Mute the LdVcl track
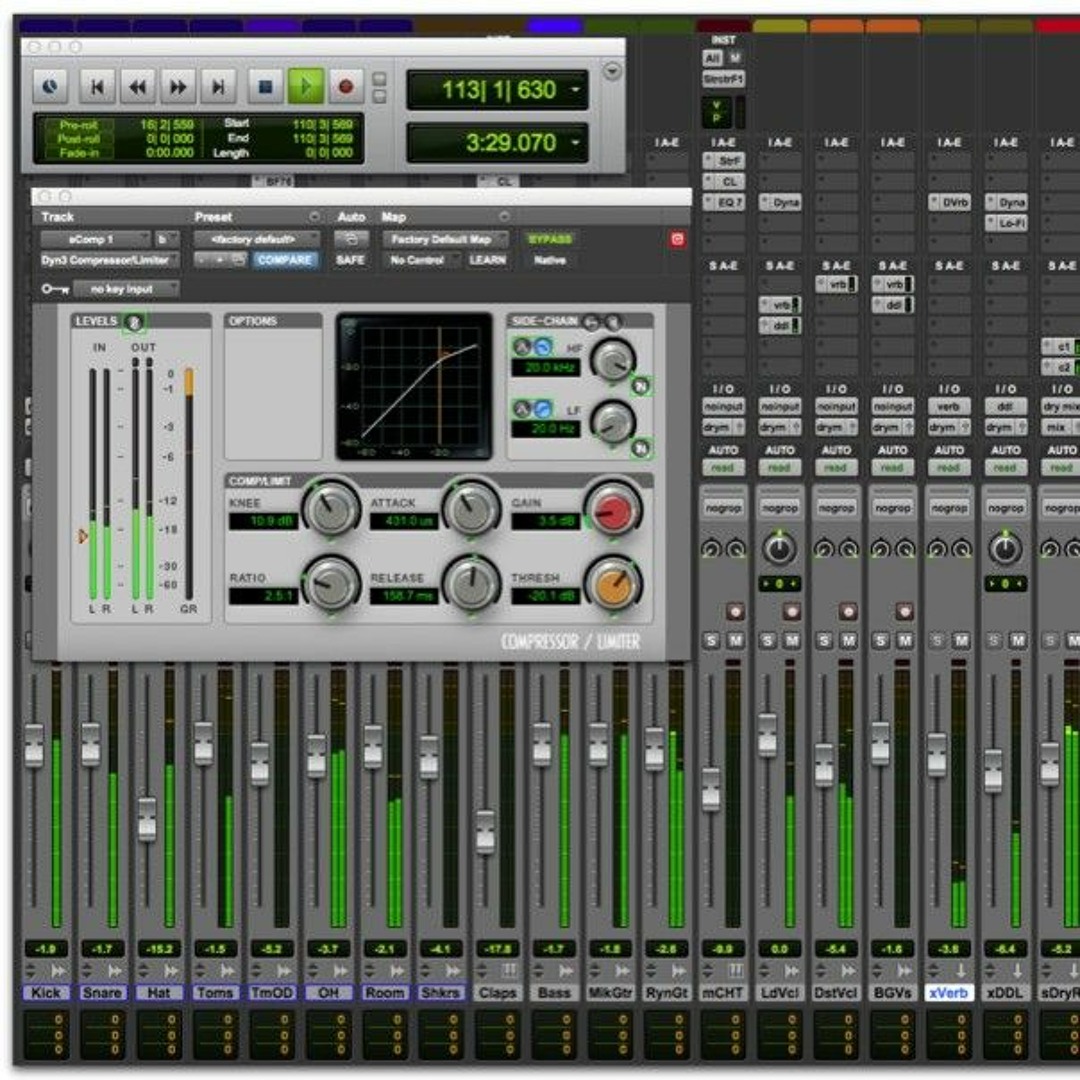1080x1080 pixels. [792, 640]
